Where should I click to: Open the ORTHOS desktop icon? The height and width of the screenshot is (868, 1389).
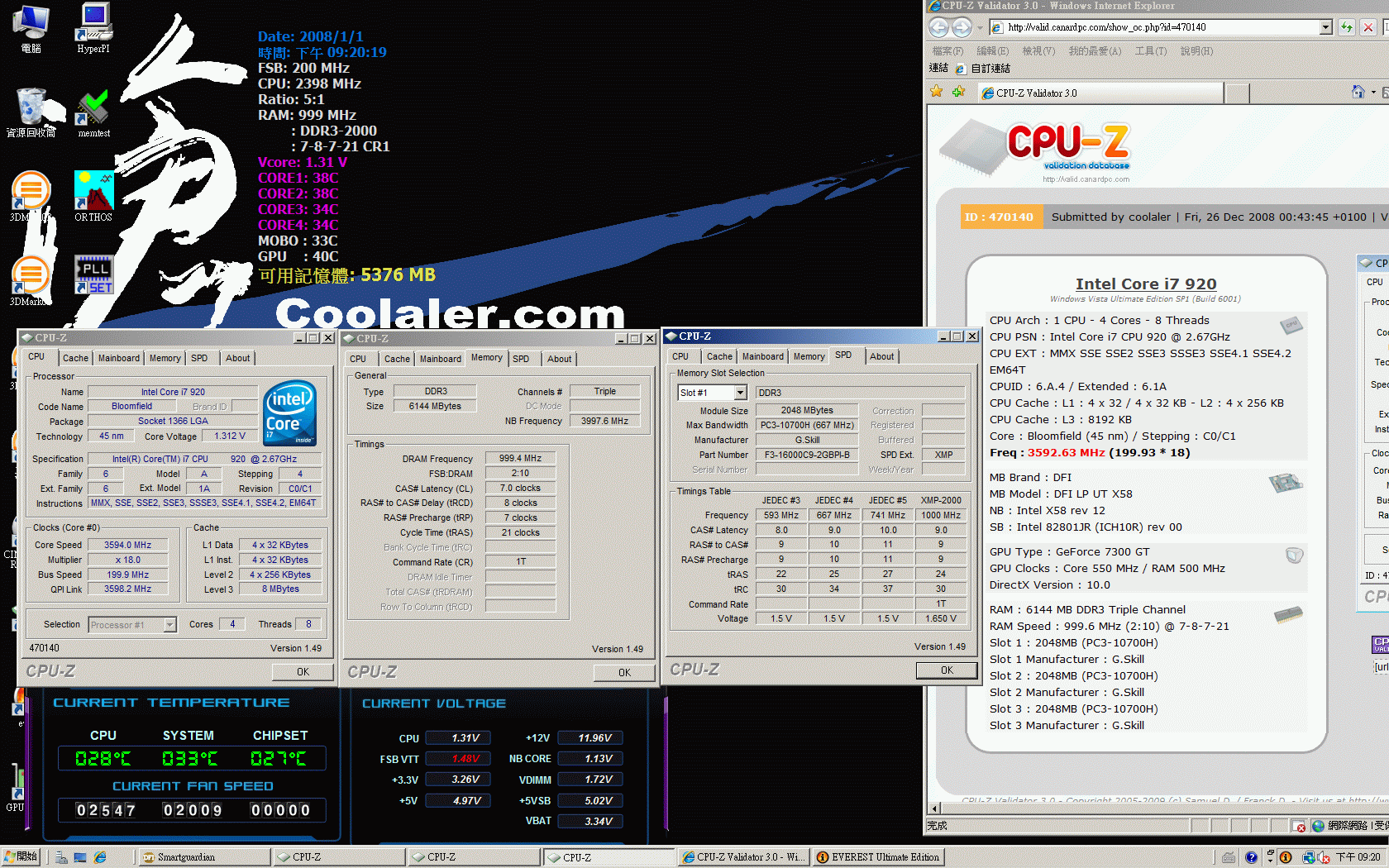tap(93, 197)
